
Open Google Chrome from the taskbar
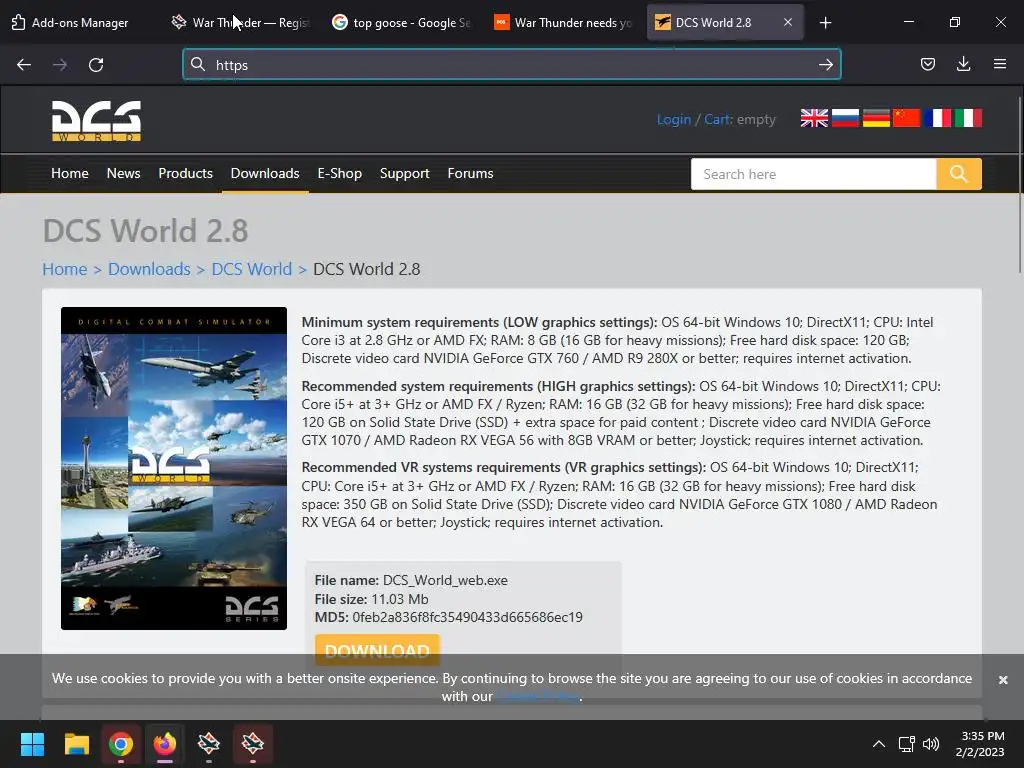tap(121, 744)
